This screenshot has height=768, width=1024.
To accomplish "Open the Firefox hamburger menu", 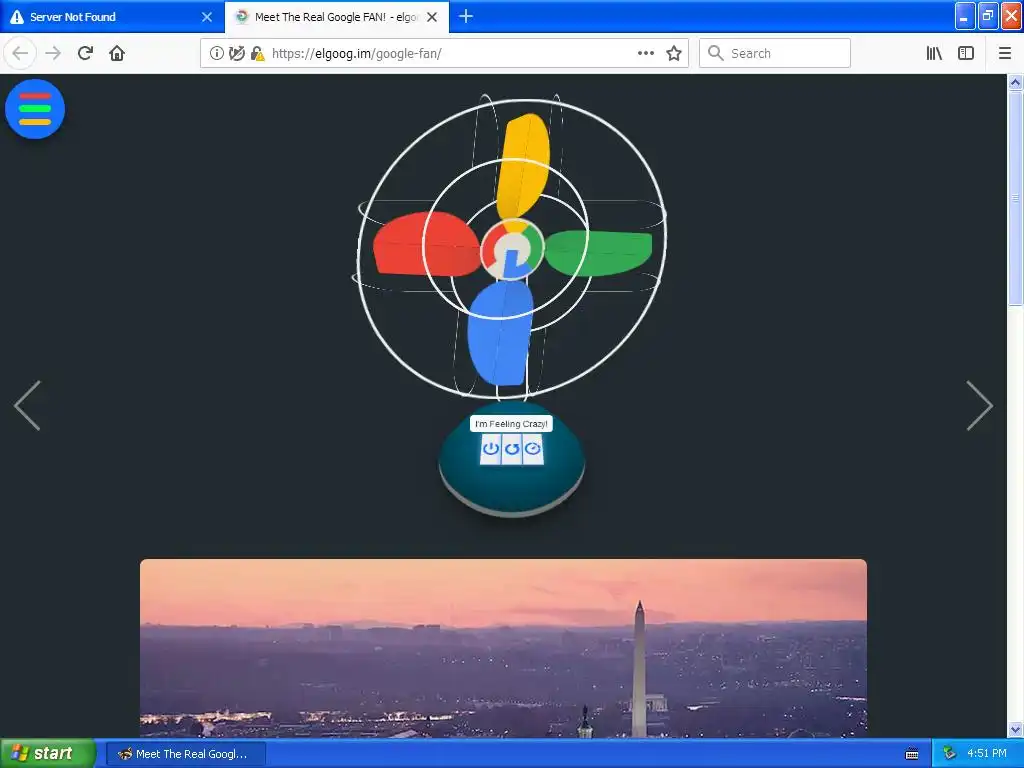I will tap(1005, 54).
